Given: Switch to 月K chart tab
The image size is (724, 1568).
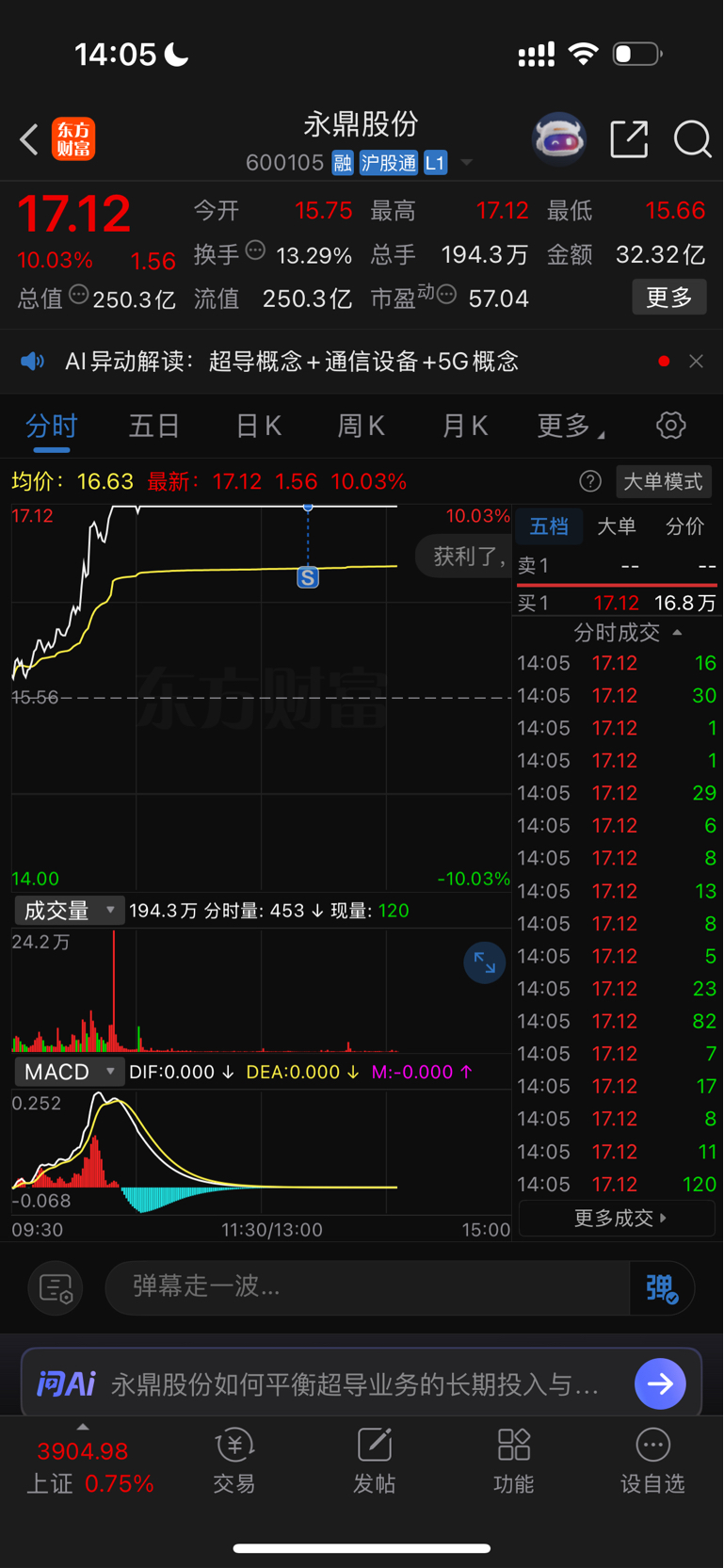Looking at the screenshot, I should pyautogui.click(x=465, y=426).
